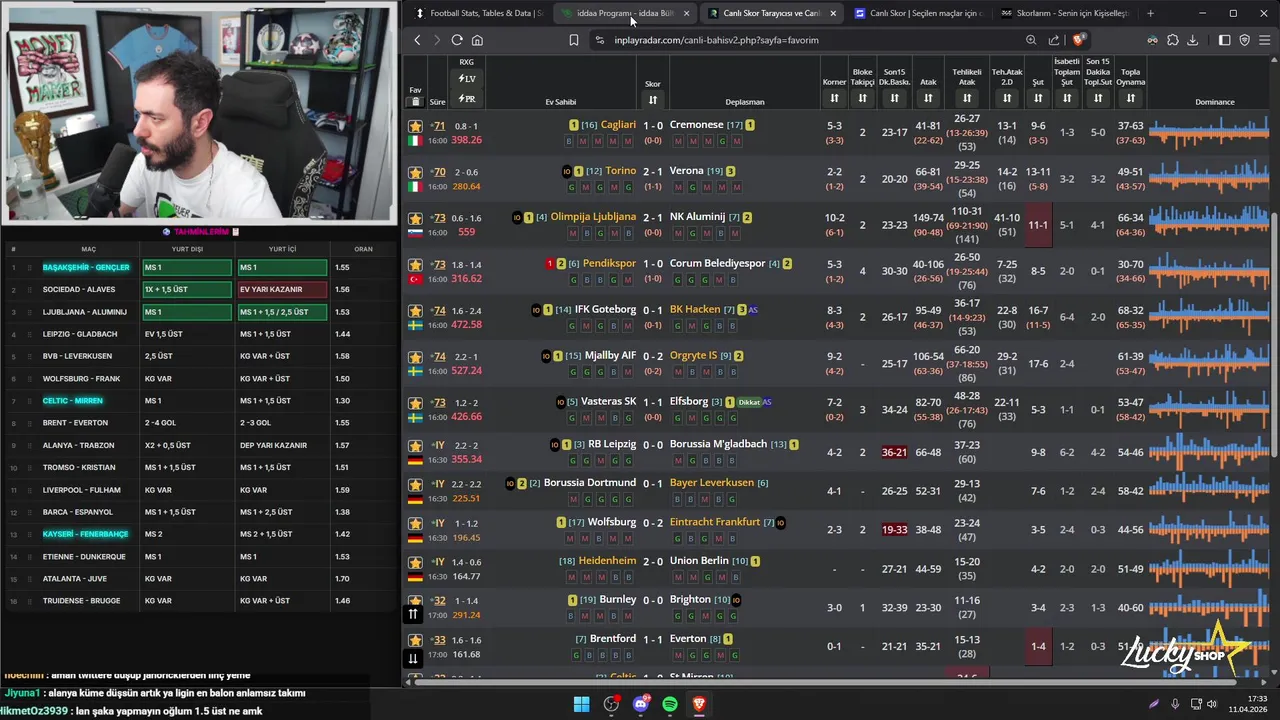Unfavorite the IFK Goteborg star
This screenshot has height=720, width=1280.
(x=415, y=311)
